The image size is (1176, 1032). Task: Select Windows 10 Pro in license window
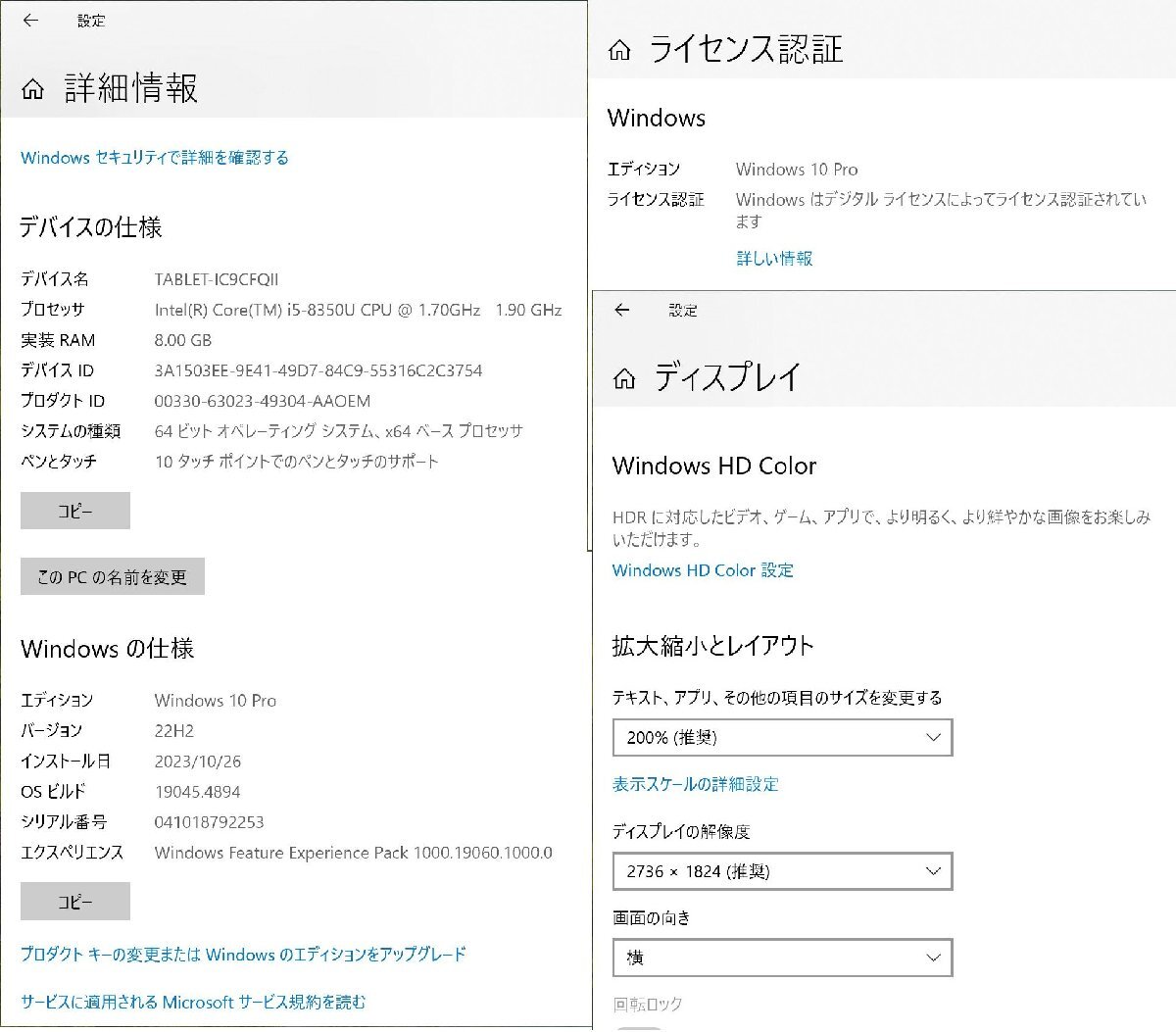point(797,170)
